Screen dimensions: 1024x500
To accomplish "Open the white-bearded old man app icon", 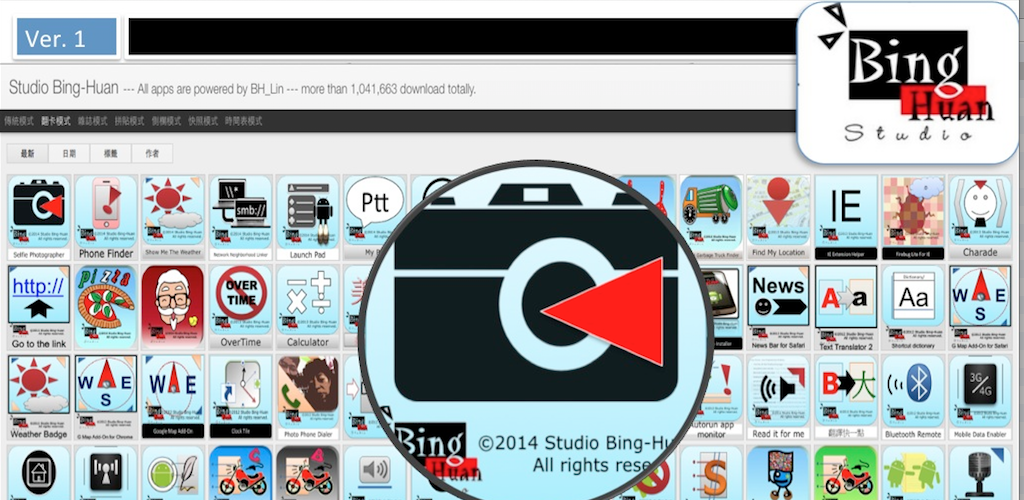I will coord(174,307).
